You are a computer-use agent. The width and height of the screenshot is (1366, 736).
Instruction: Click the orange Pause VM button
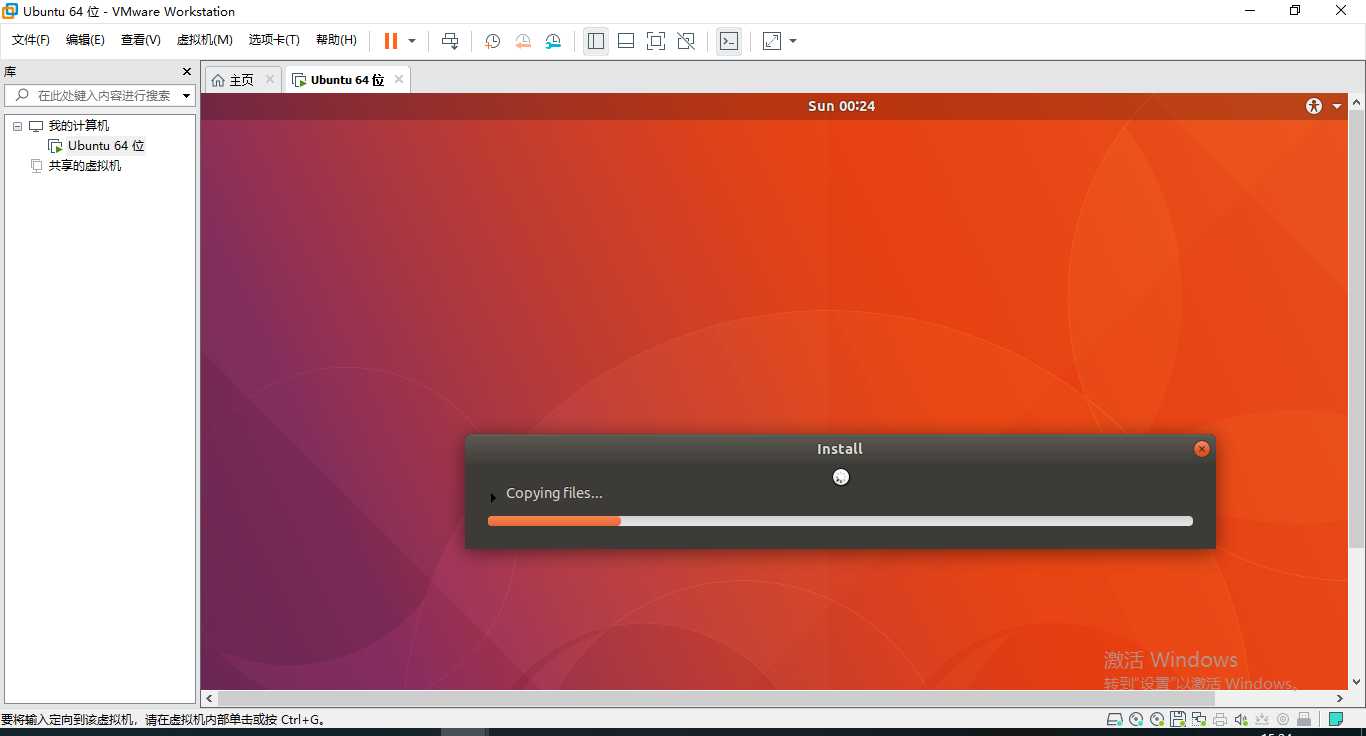pyautogui.click(x=391, y=41)
